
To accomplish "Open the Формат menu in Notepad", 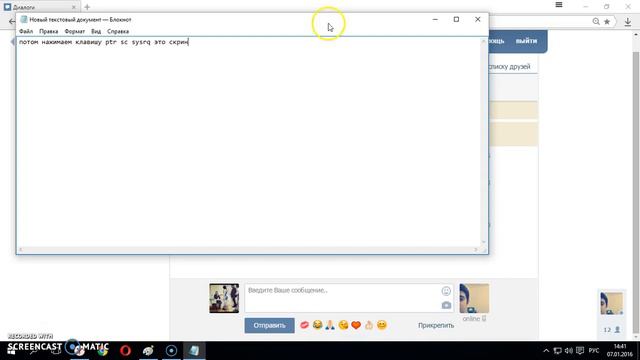I will click(75, 31).
